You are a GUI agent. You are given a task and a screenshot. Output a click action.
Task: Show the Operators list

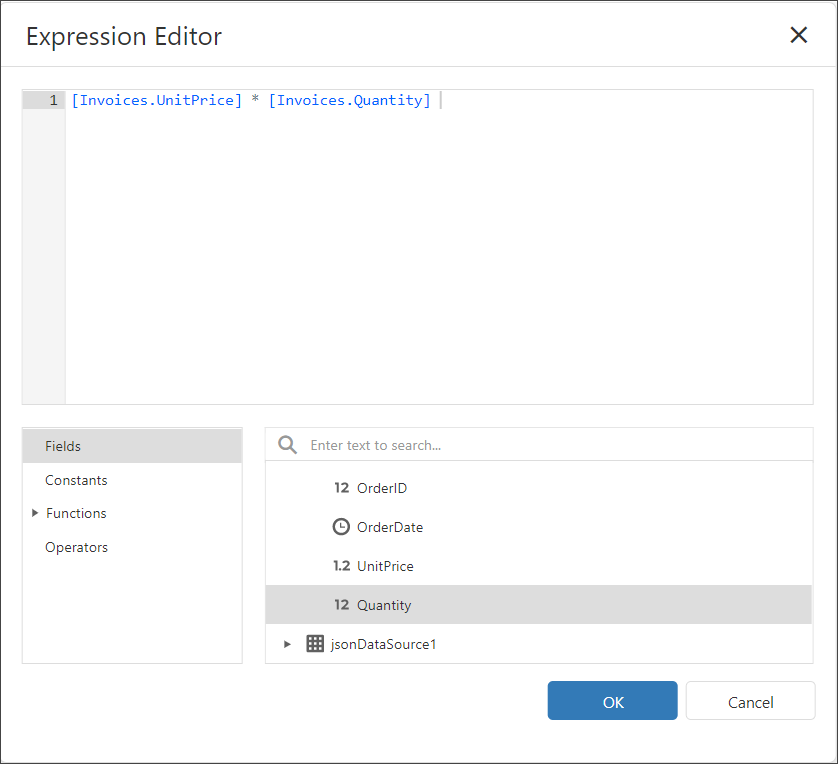tap(76, 547)
